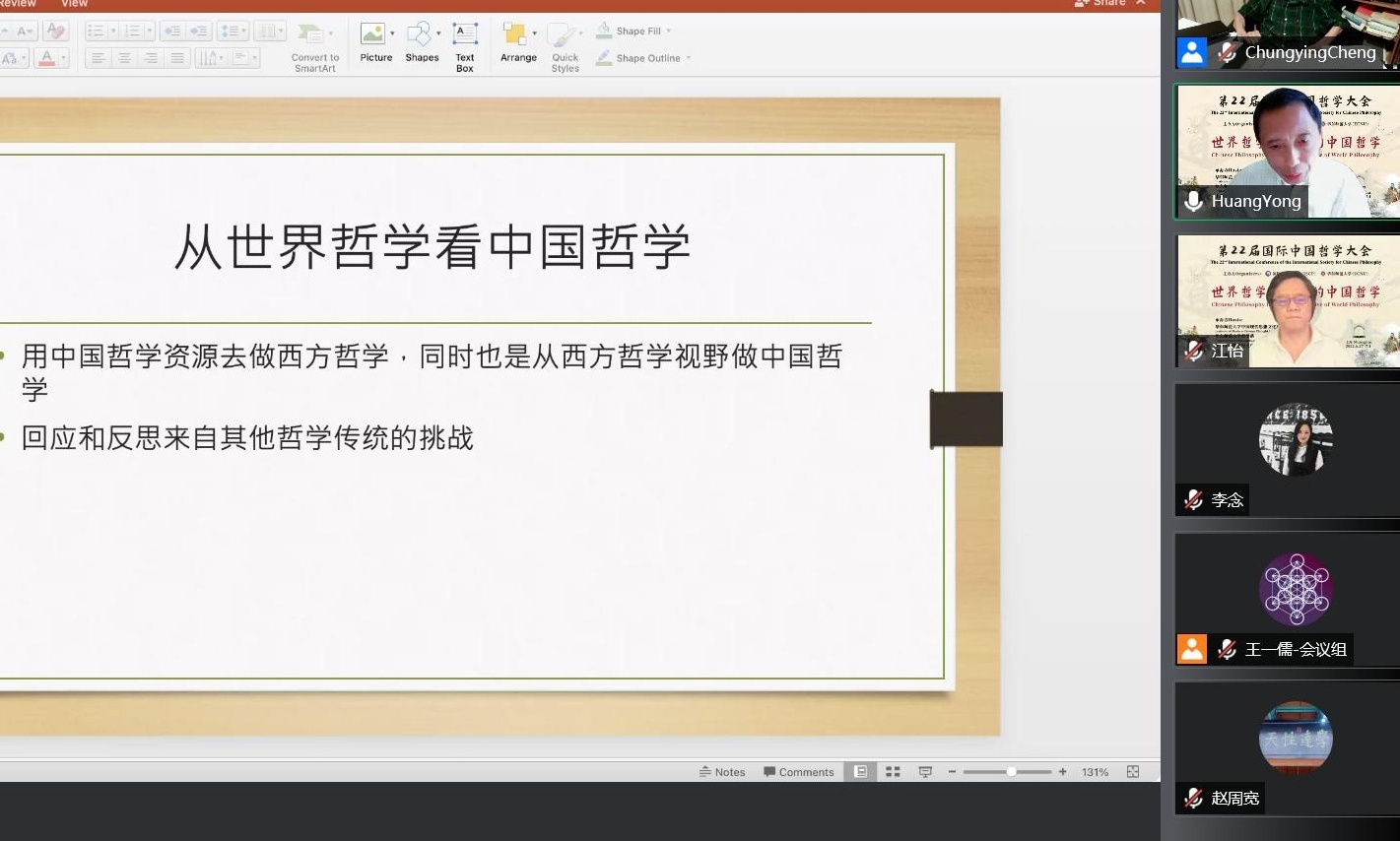
Task: Insert a Text Box
Action: click(x=464, y=45)
